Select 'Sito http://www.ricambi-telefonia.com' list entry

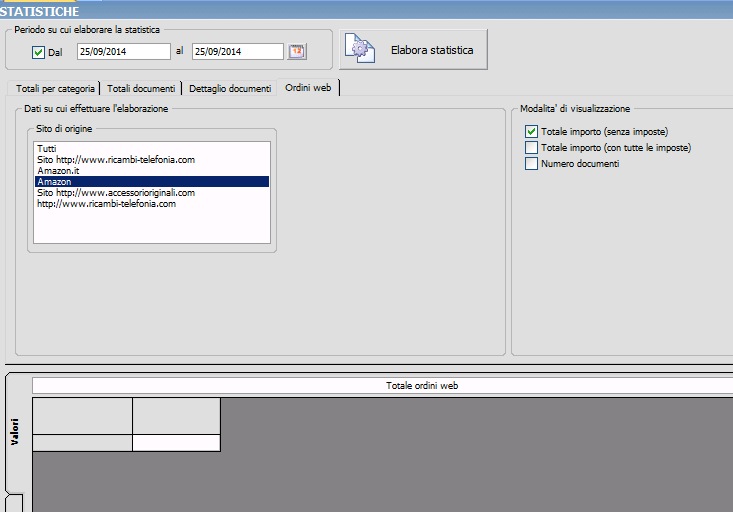coord(152,159)
